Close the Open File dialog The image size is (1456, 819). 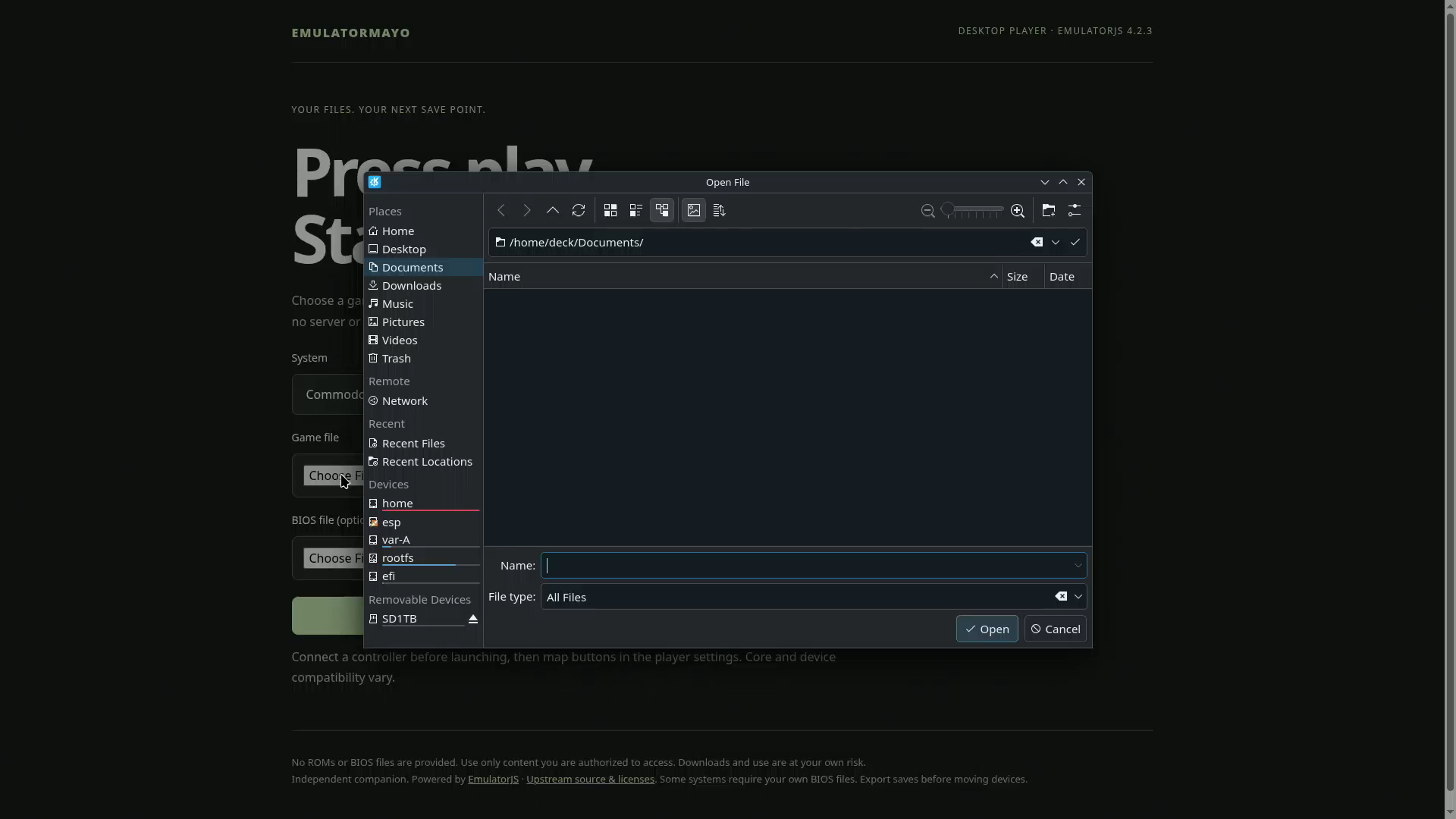tap(1081, 182)
